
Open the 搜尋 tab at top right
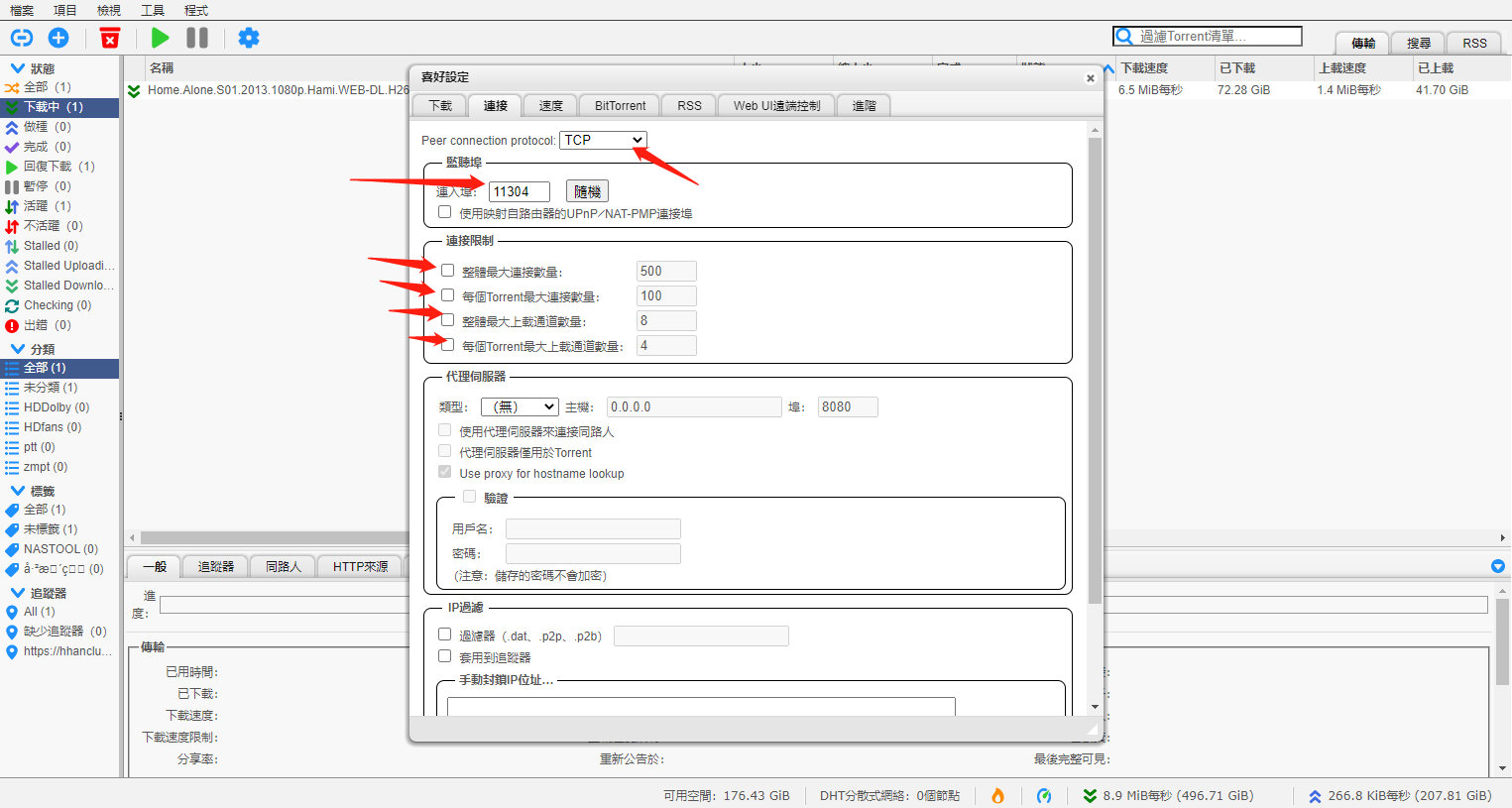click(1419, 43)
